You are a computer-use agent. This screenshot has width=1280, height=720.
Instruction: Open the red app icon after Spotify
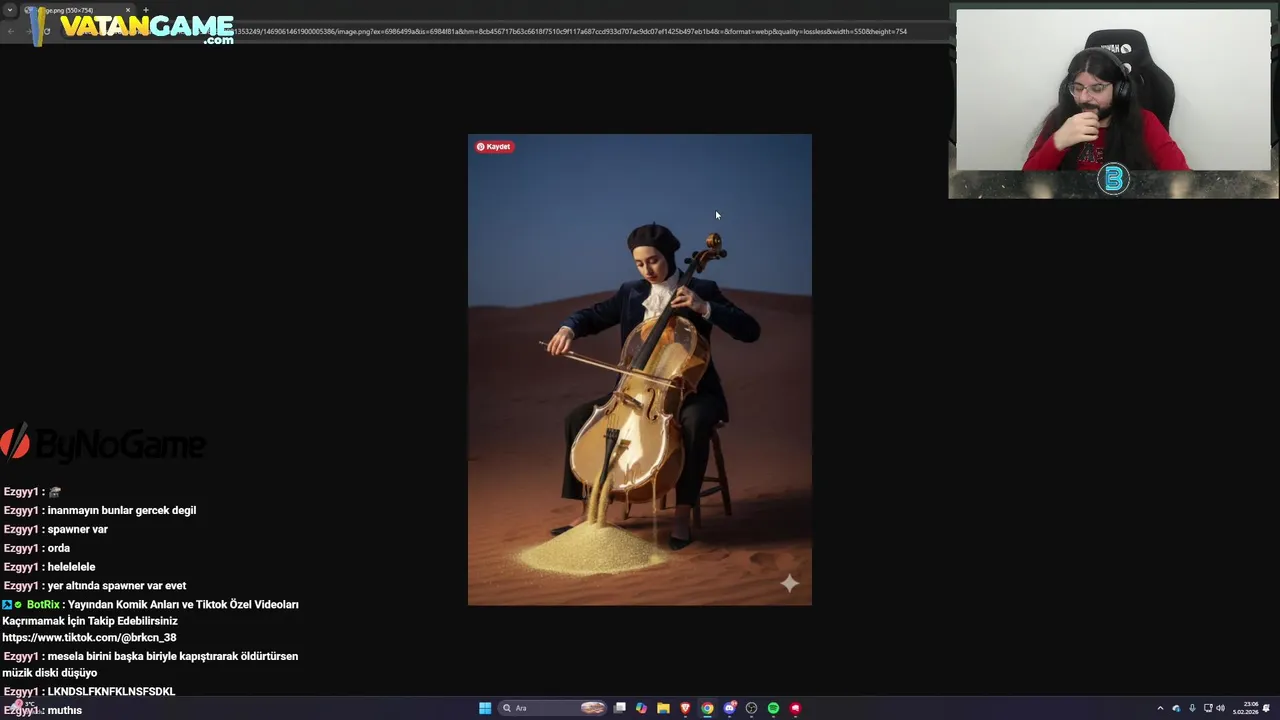click(x=795, y=708)
